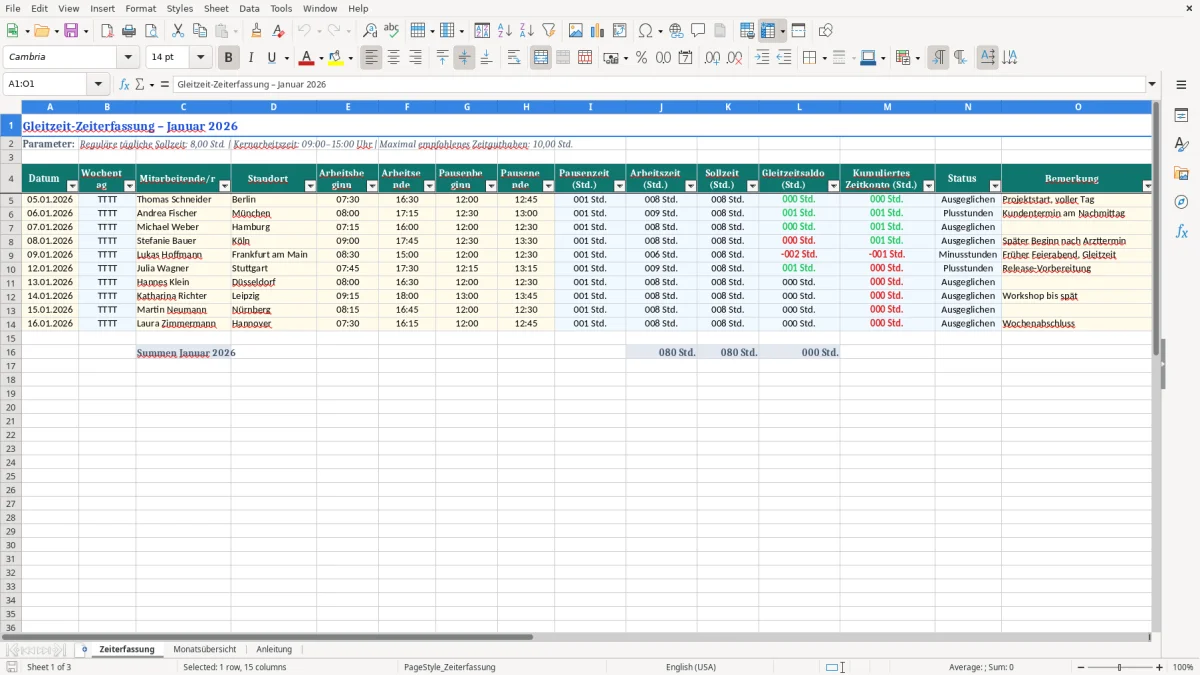
Task: Click the Sort Ascending icon
Action: tap(505, 31)
